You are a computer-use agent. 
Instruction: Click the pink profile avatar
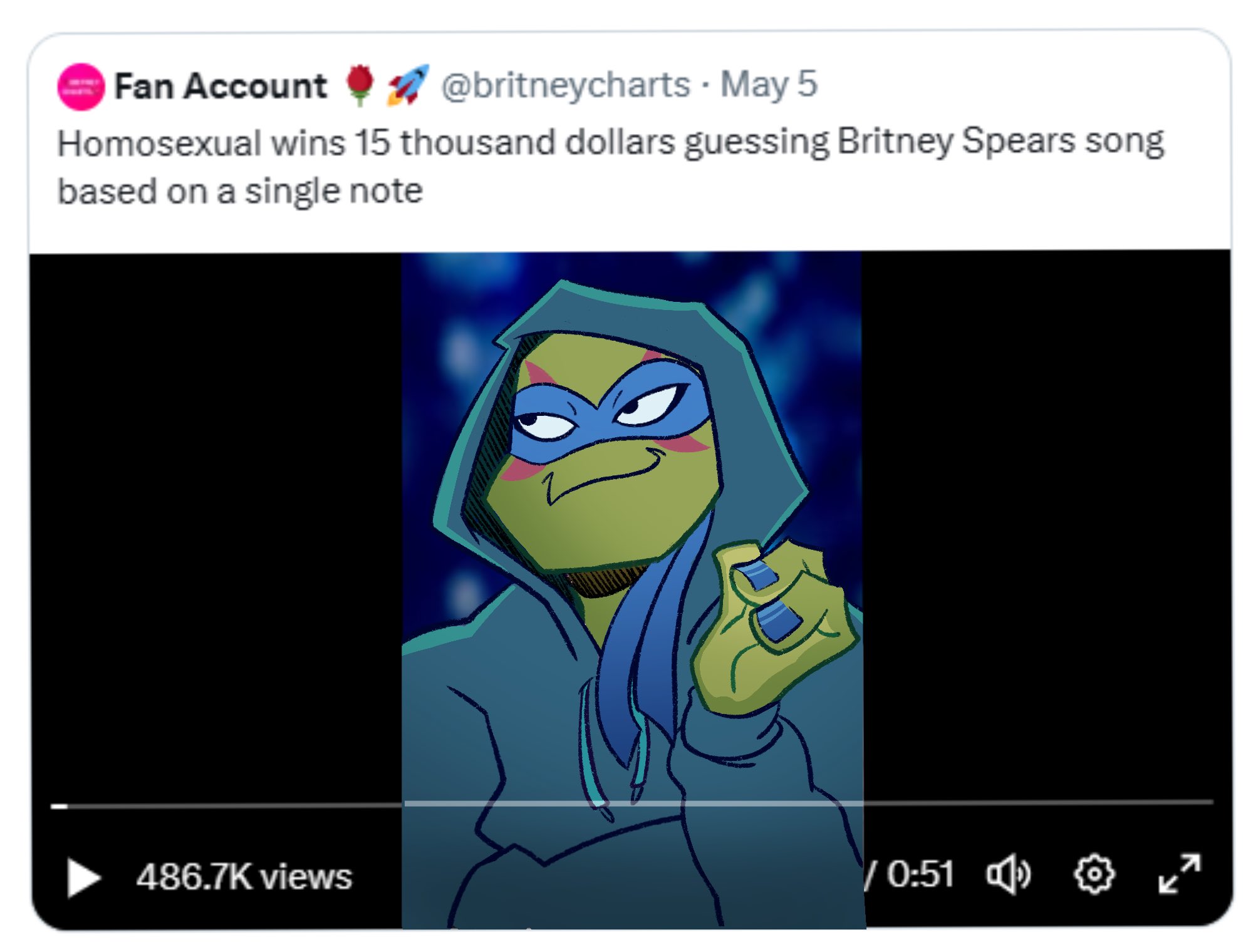coord(81,87)
